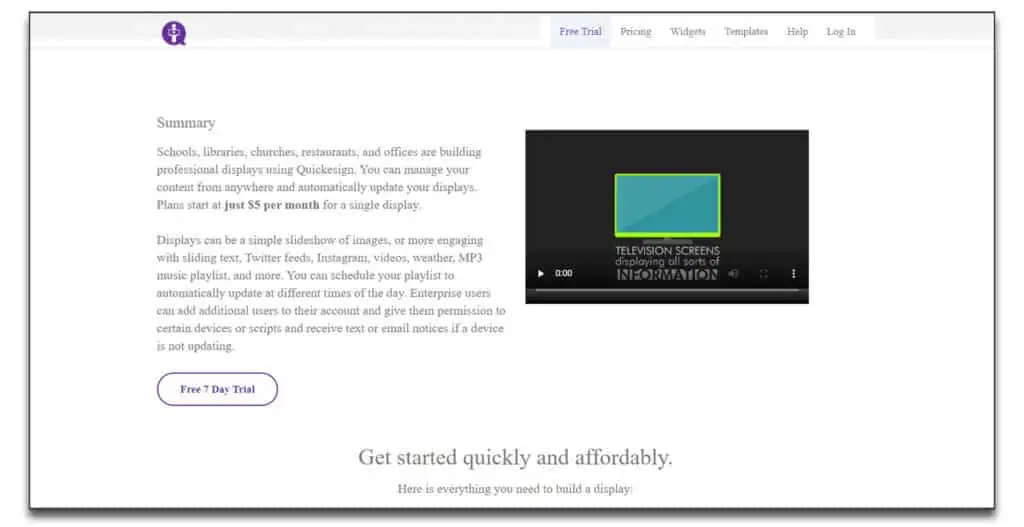The image size is (1024, 527).
Task: Click the purple Quickesign logo icon
Action: (174, 33)
